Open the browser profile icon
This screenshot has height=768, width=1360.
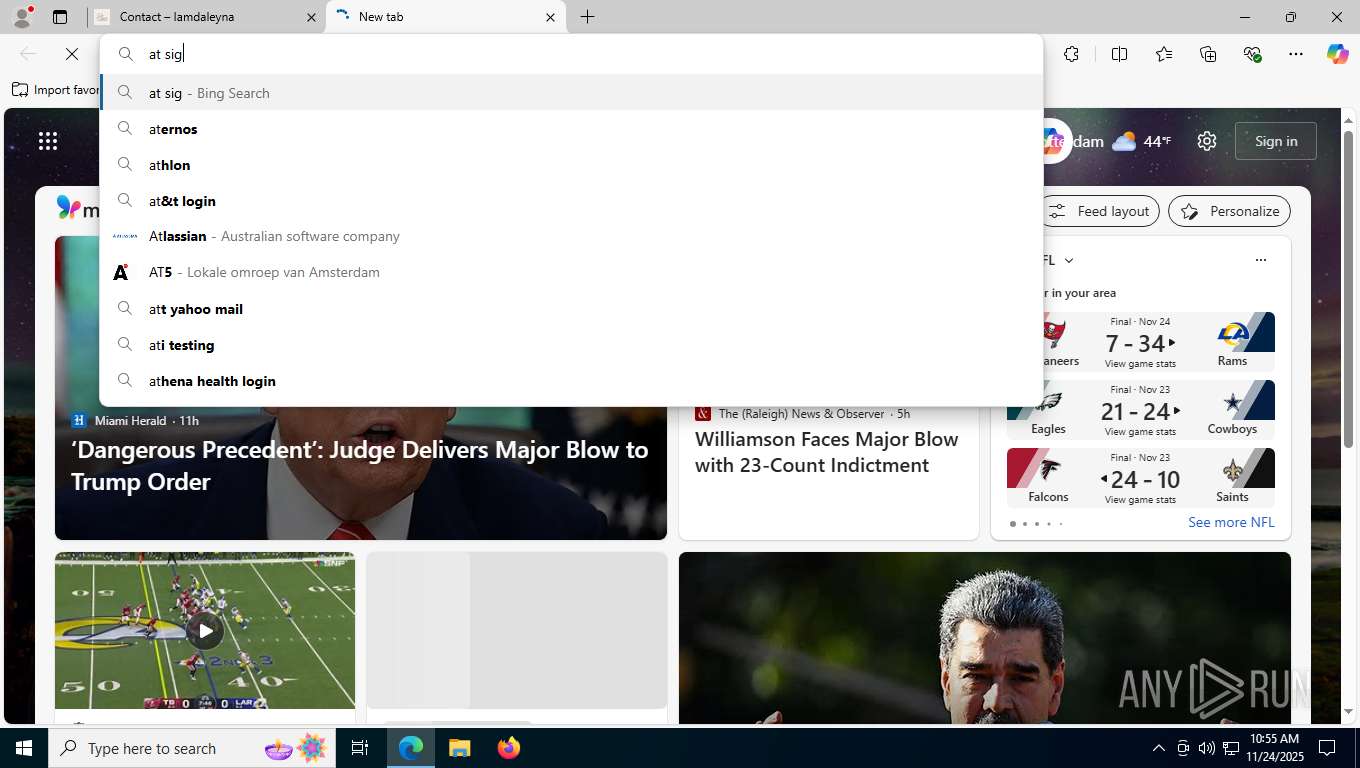coord(22,17)
